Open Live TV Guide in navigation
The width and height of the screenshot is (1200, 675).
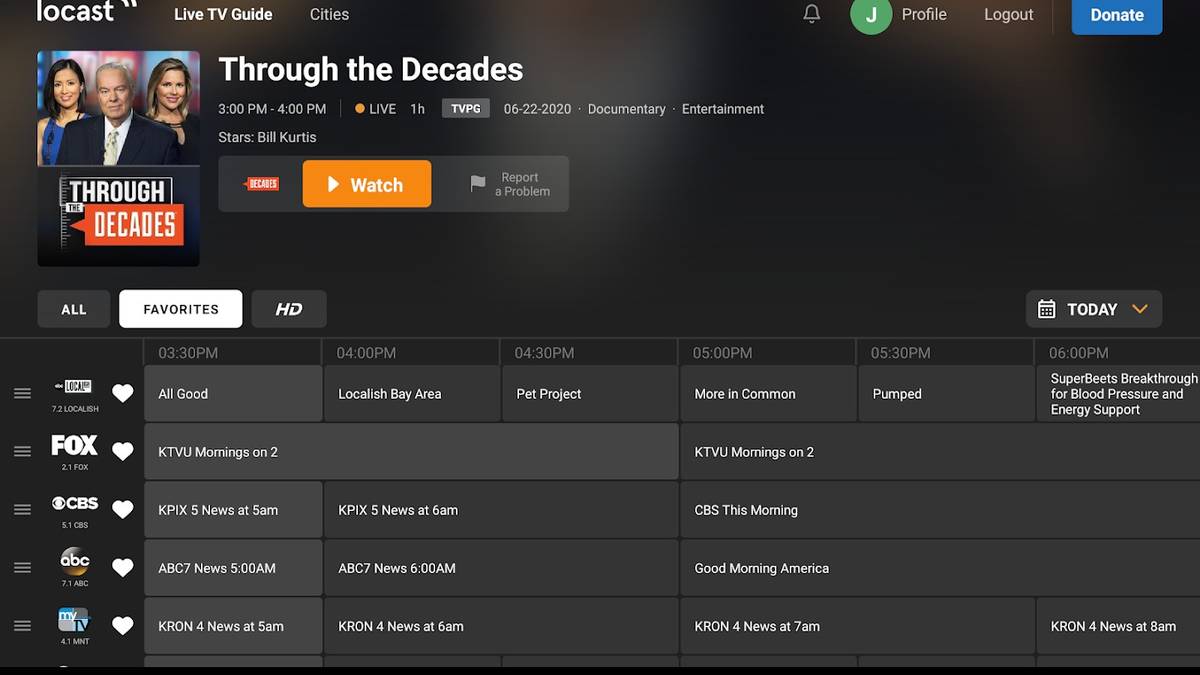(x=223, y=14)
